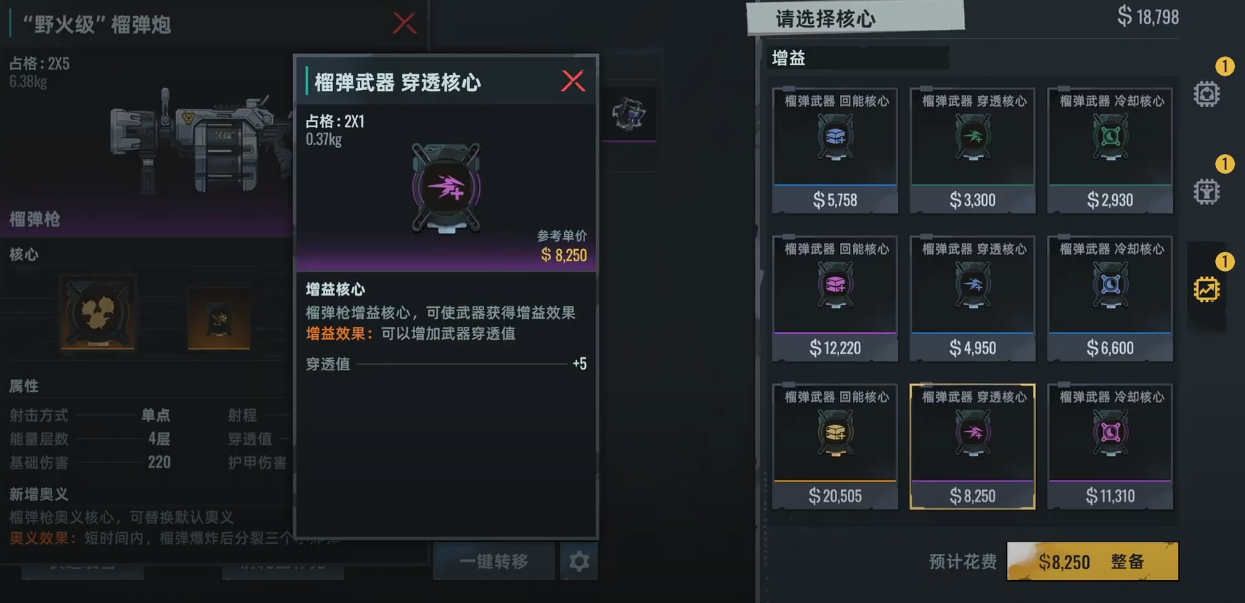Select the $6,600 cooling core
The image size is (1245, 603).
[1110, 298]
